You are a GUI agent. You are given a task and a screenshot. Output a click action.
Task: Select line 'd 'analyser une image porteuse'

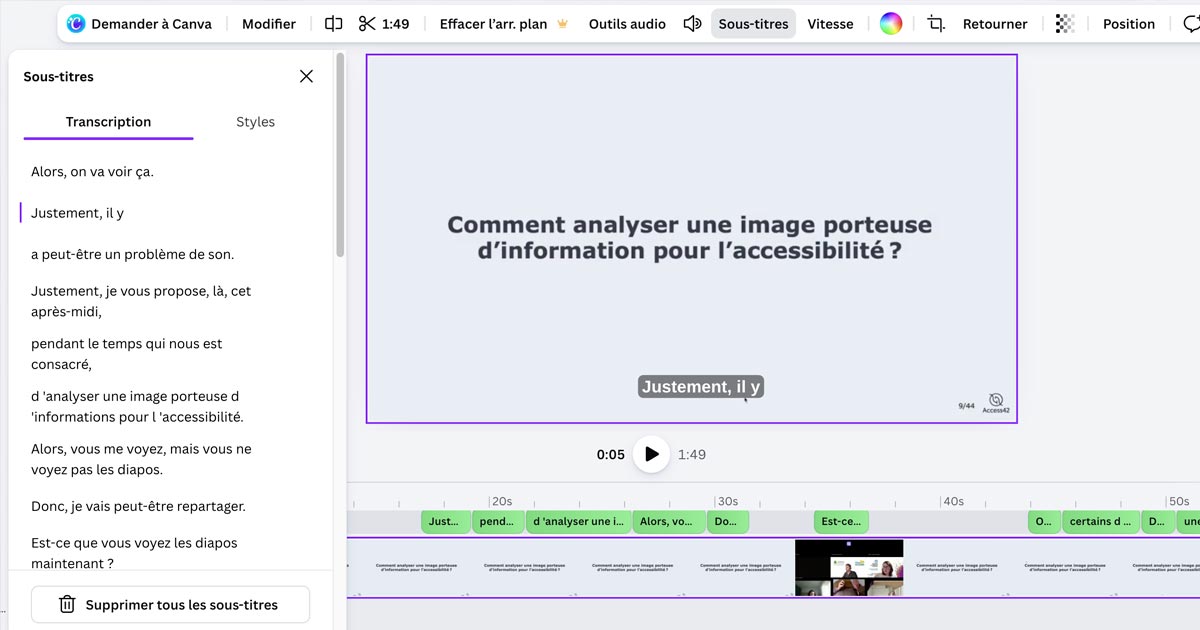point(137,407)
